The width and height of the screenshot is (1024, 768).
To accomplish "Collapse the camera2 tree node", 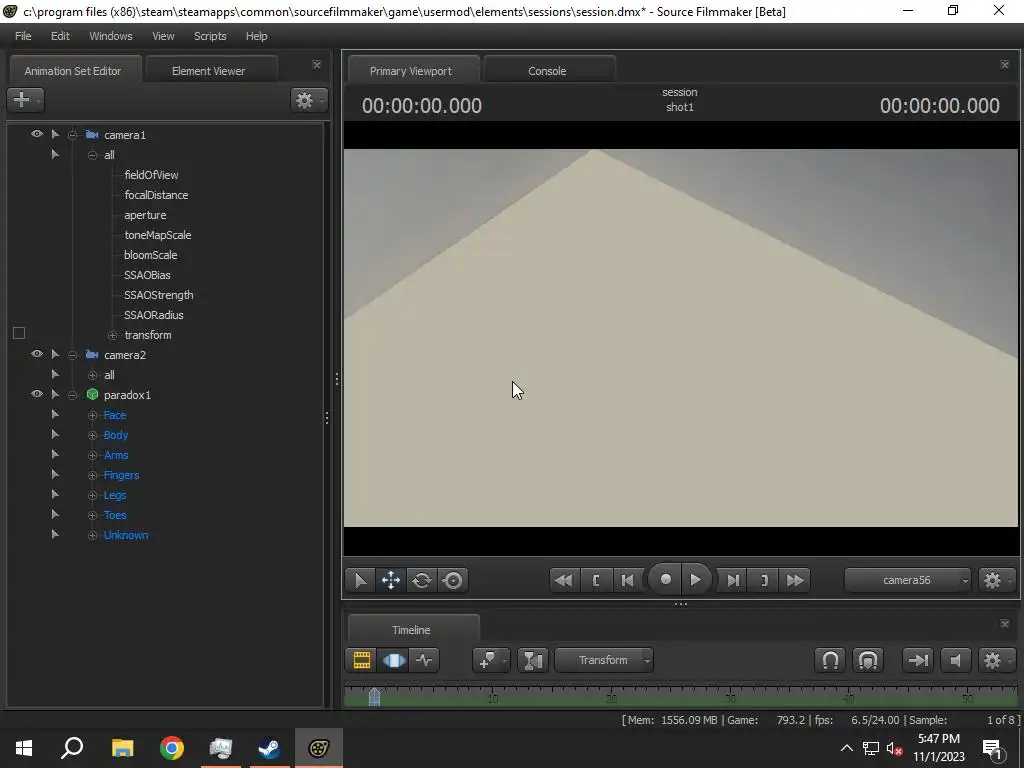I will point(72,355).
